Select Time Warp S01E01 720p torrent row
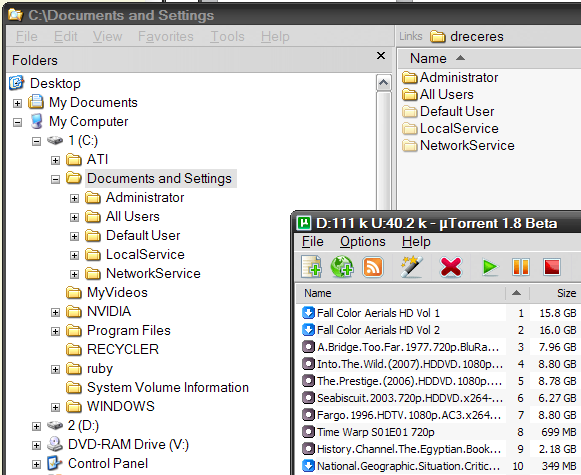581x475 pixels. click(439, 432)
